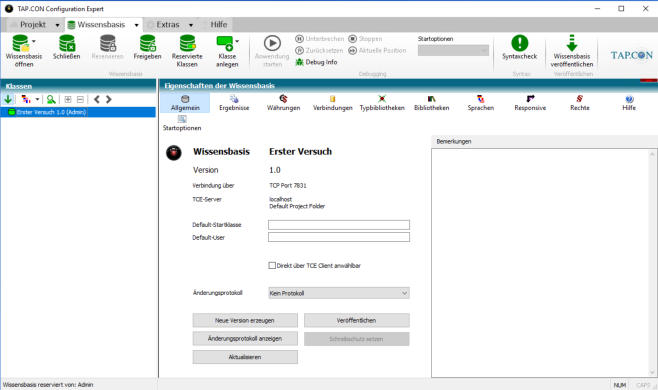Open the Wissensbasis öffnen dropdown arrow

click(x=34, y=41)
